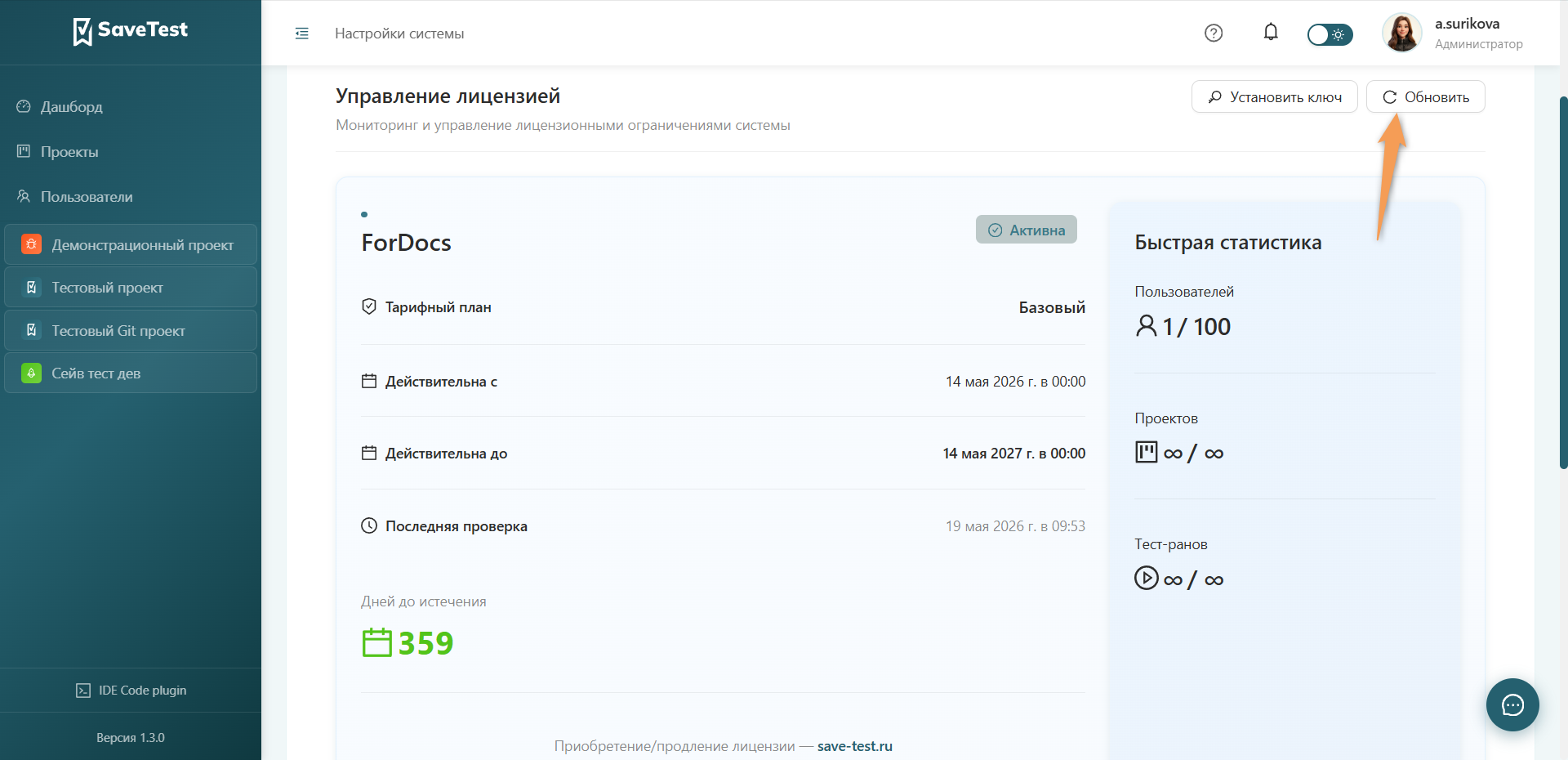The width and height of the screenshot is (1568, 760).
Task: Click the Обновить button
Action: tap(1425, 96)
